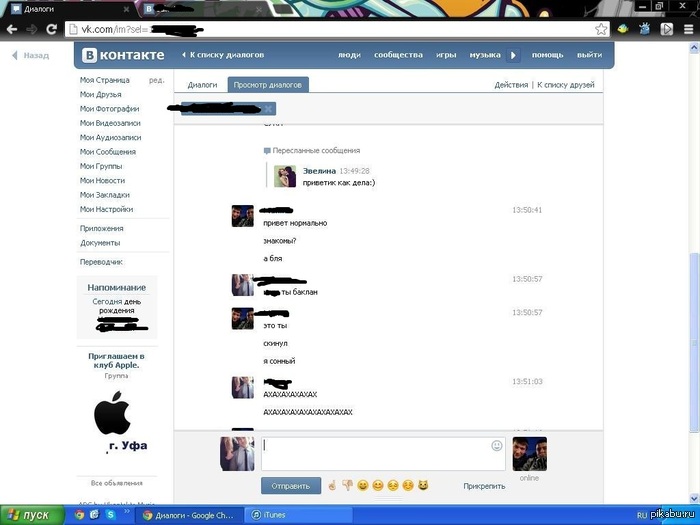
Task: Open музыка in top menu
Action: click(484, 55)
